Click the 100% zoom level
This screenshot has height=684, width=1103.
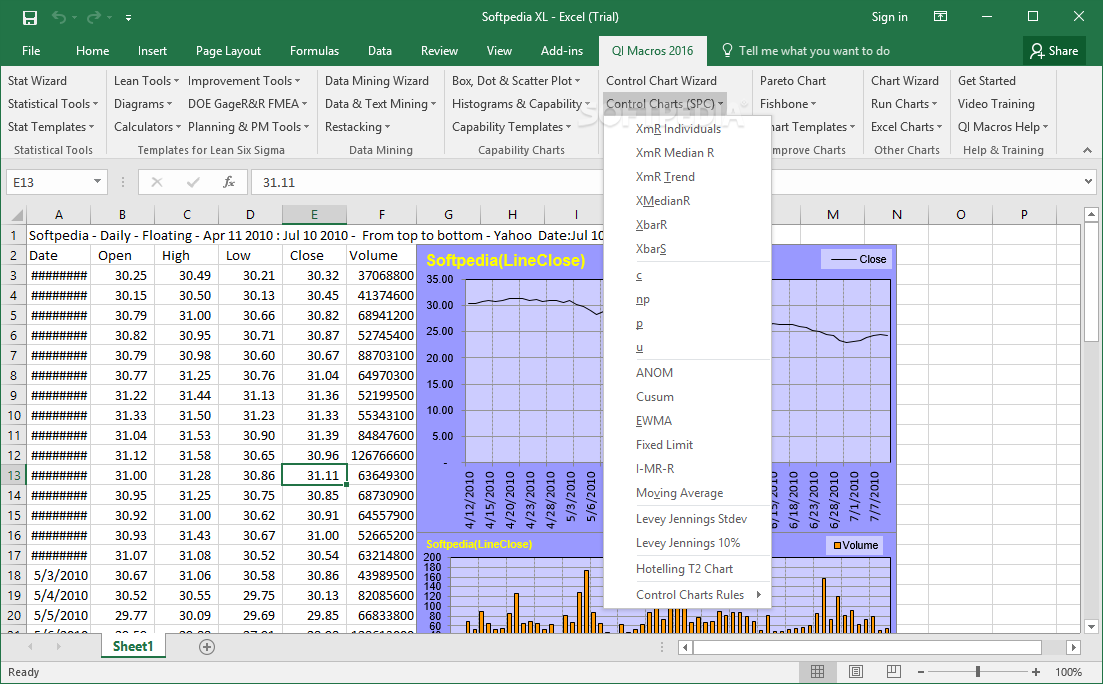tap(1069, 672)
